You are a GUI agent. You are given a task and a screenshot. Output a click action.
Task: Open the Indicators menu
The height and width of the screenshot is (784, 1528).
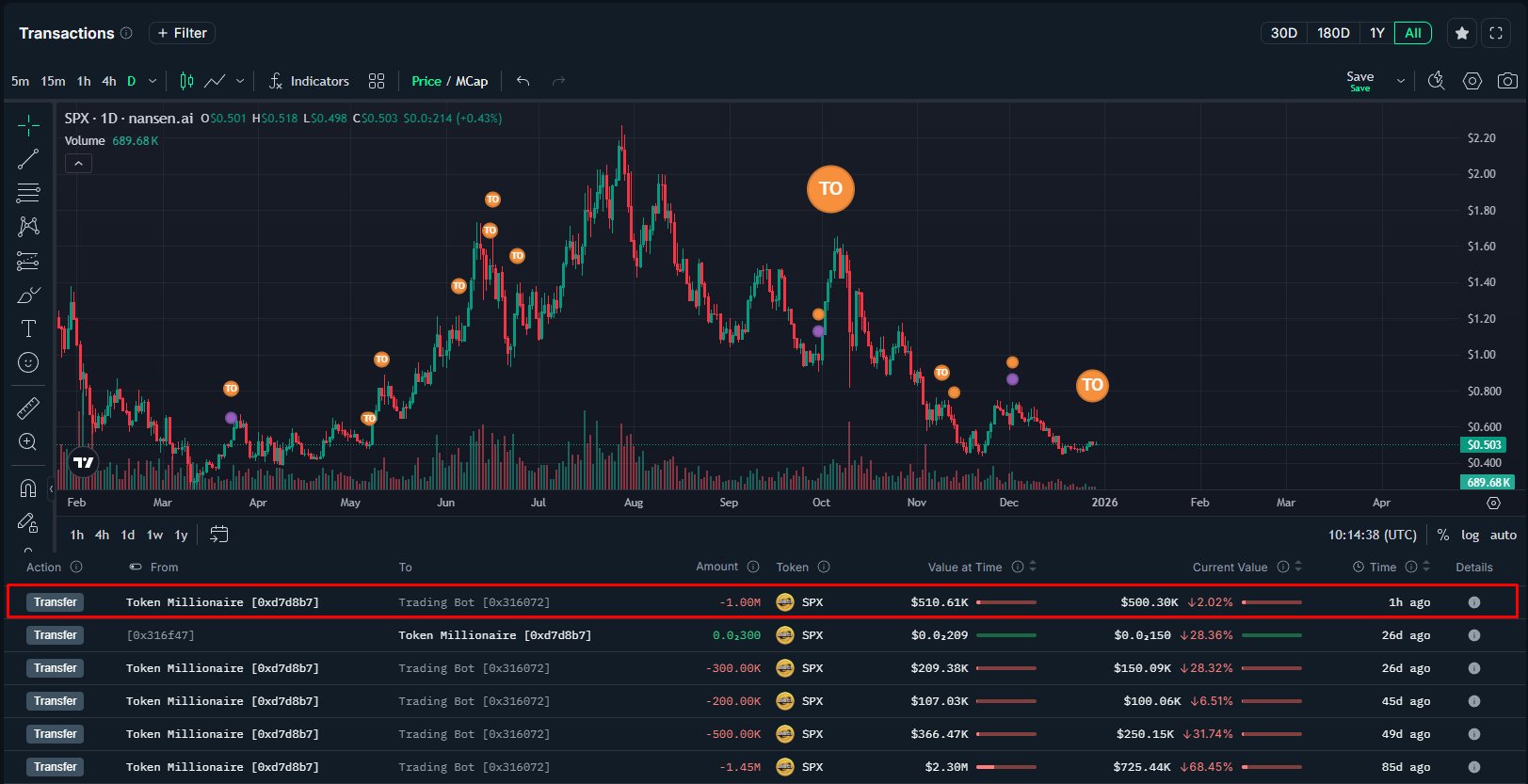click(x=309, y=81)
